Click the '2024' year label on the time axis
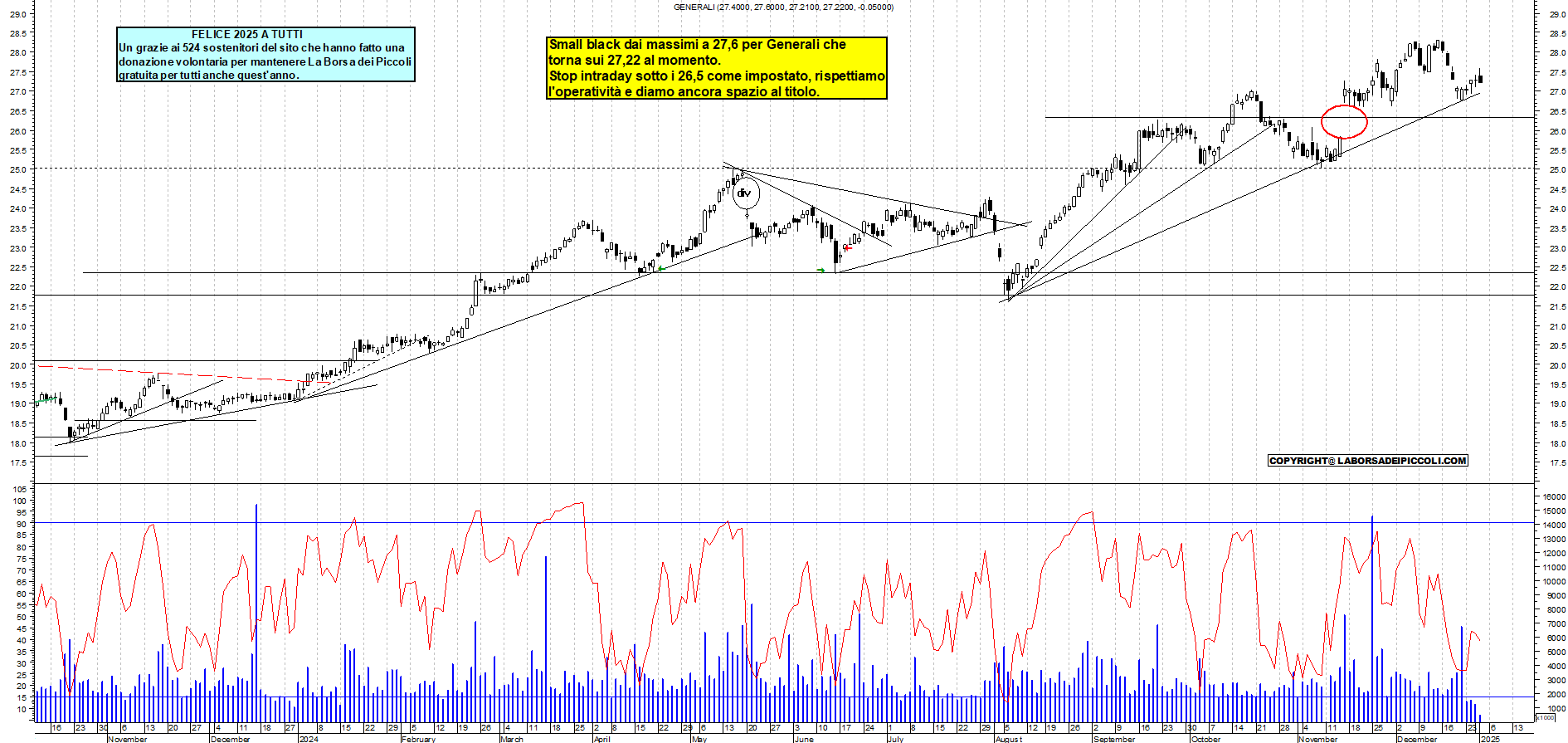The height and width of the screenshot is (743, 1568). 309,739
